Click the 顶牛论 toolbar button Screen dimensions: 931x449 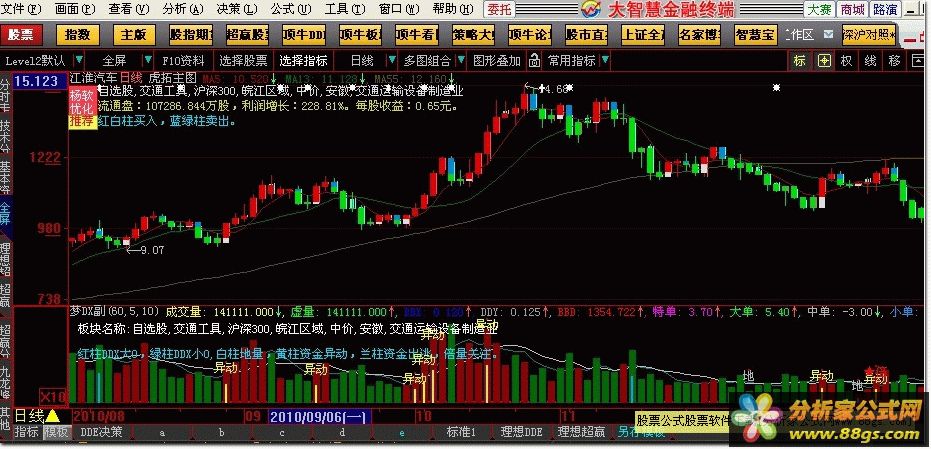pos(529,34)
